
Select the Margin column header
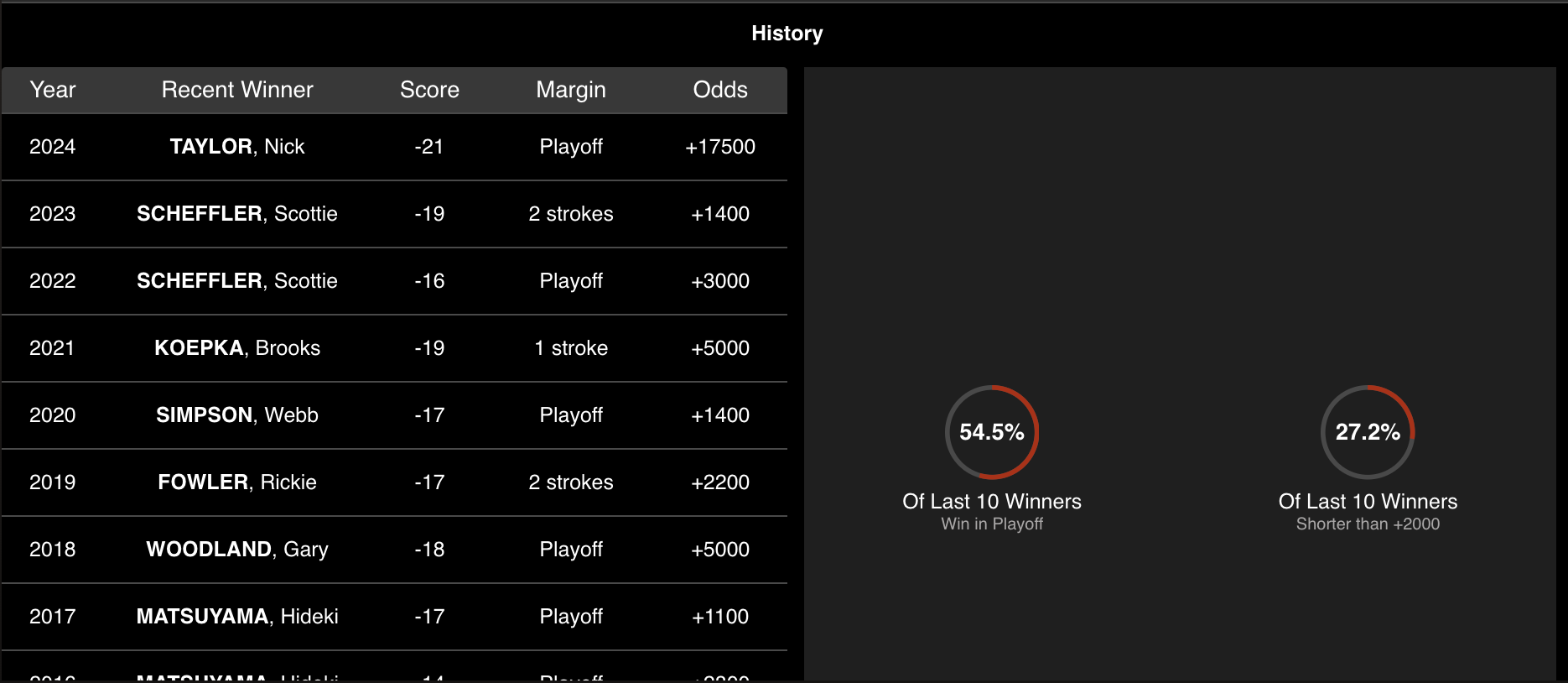point(570,90)
